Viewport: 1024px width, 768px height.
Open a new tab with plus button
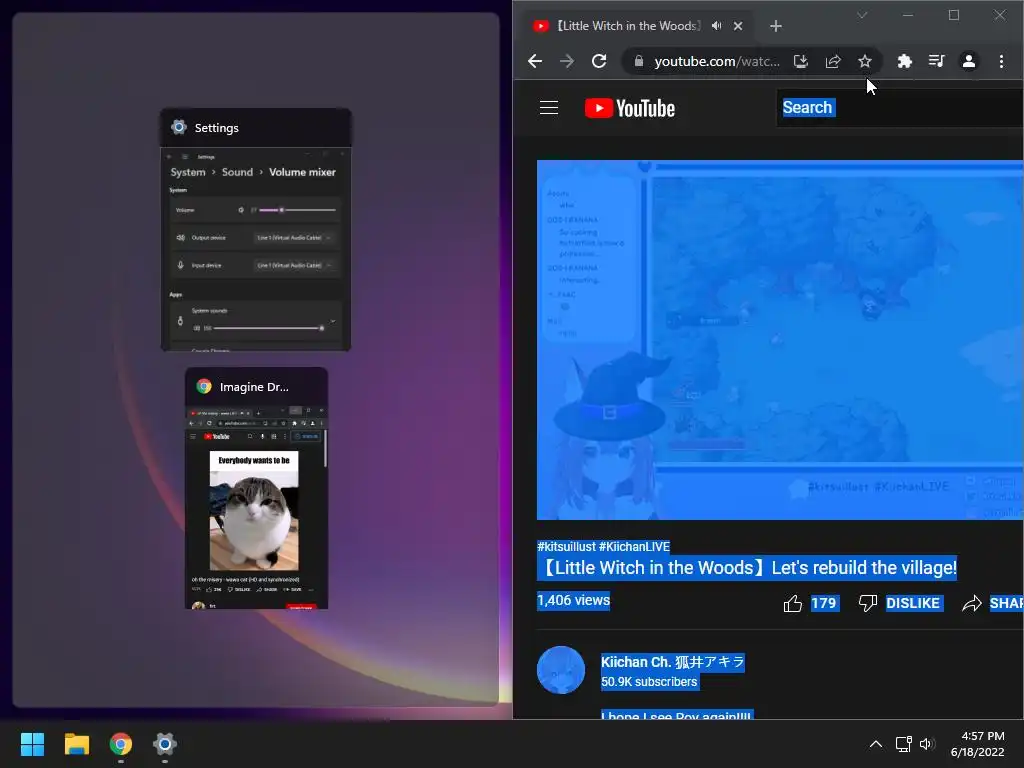[x=776, y=26]
